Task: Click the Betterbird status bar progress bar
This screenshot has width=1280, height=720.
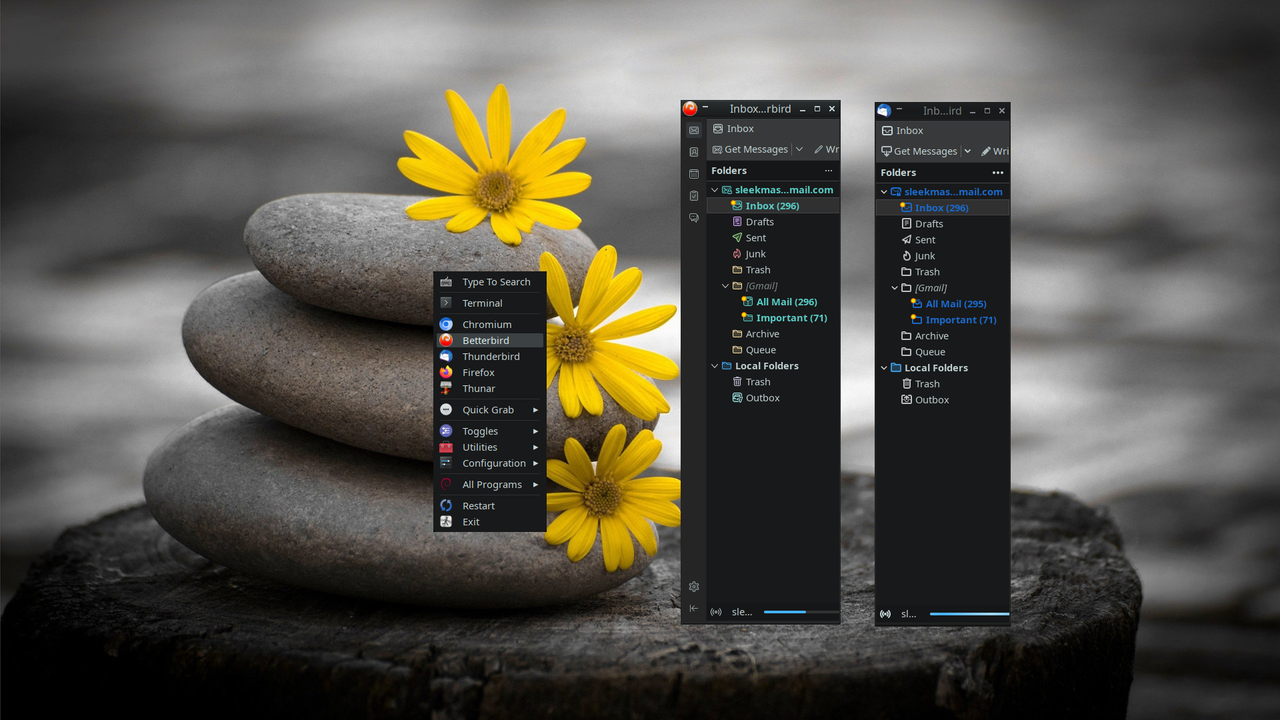Action: 800,612
